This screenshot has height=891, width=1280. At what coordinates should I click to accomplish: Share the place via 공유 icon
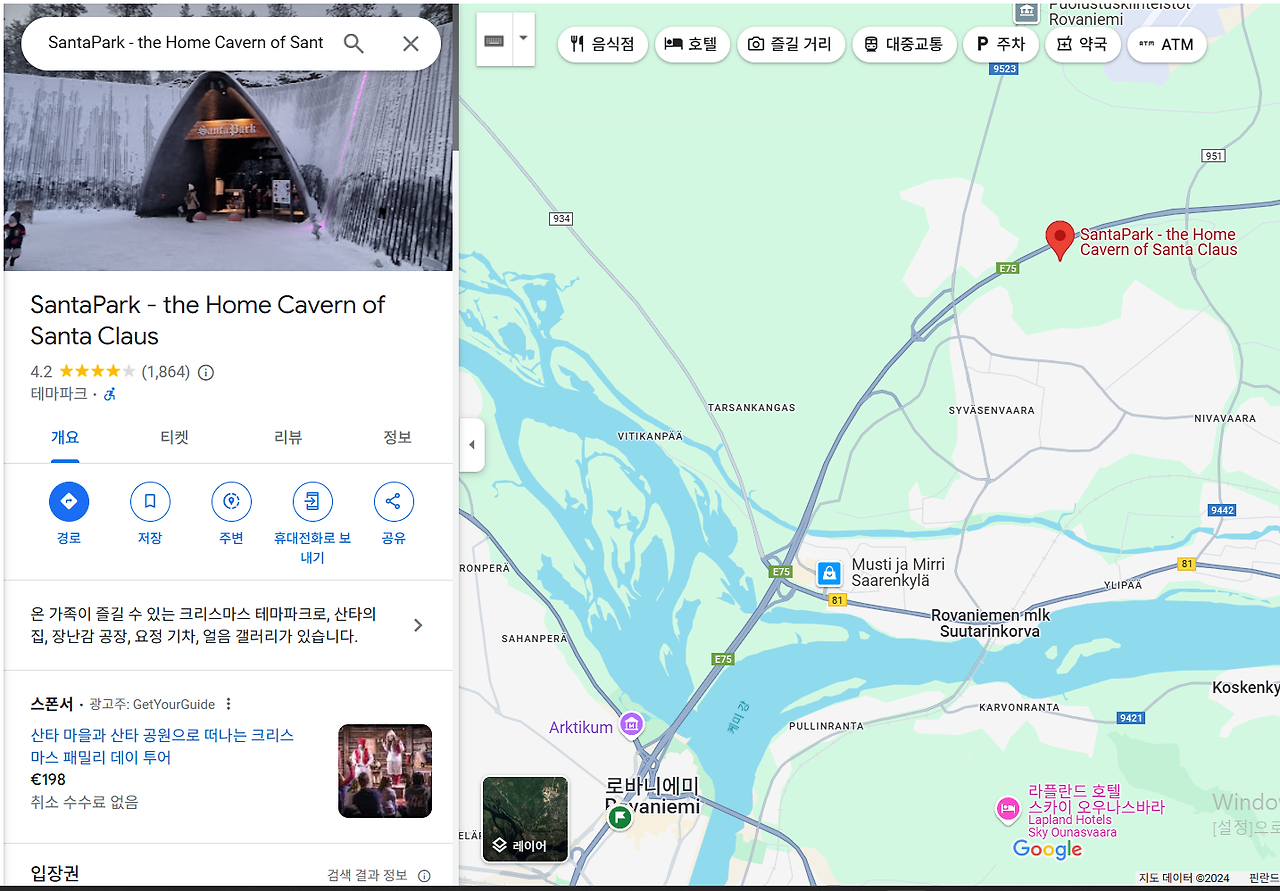coord(393,501)
